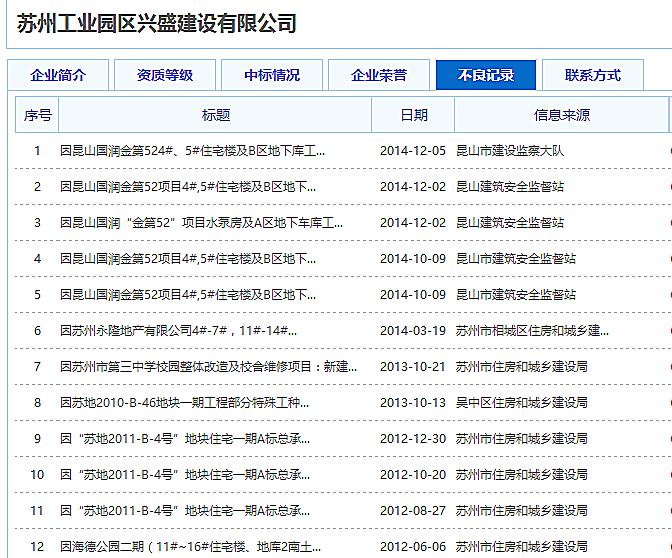The width and height of the screenshot is (672, 558).
Task: Select date 2014-03-19 cell
Action: click(413, 331)
